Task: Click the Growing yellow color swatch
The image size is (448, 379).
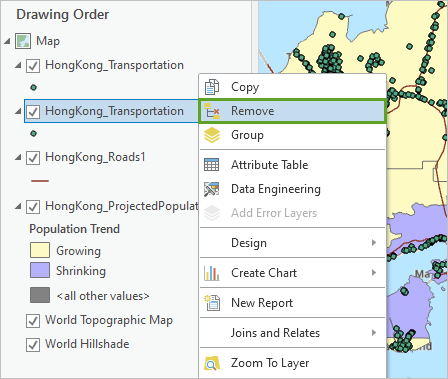Action: pos(40,250)
